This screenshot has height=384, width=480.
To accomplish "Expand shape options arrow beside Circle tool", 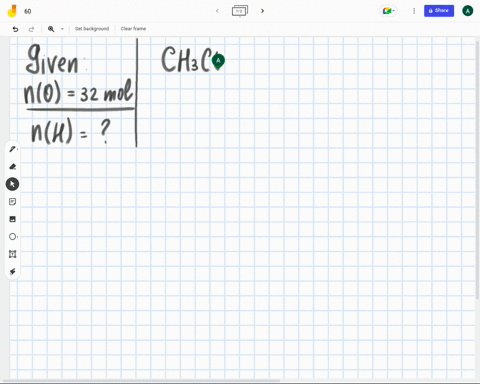I will (17, 237).
